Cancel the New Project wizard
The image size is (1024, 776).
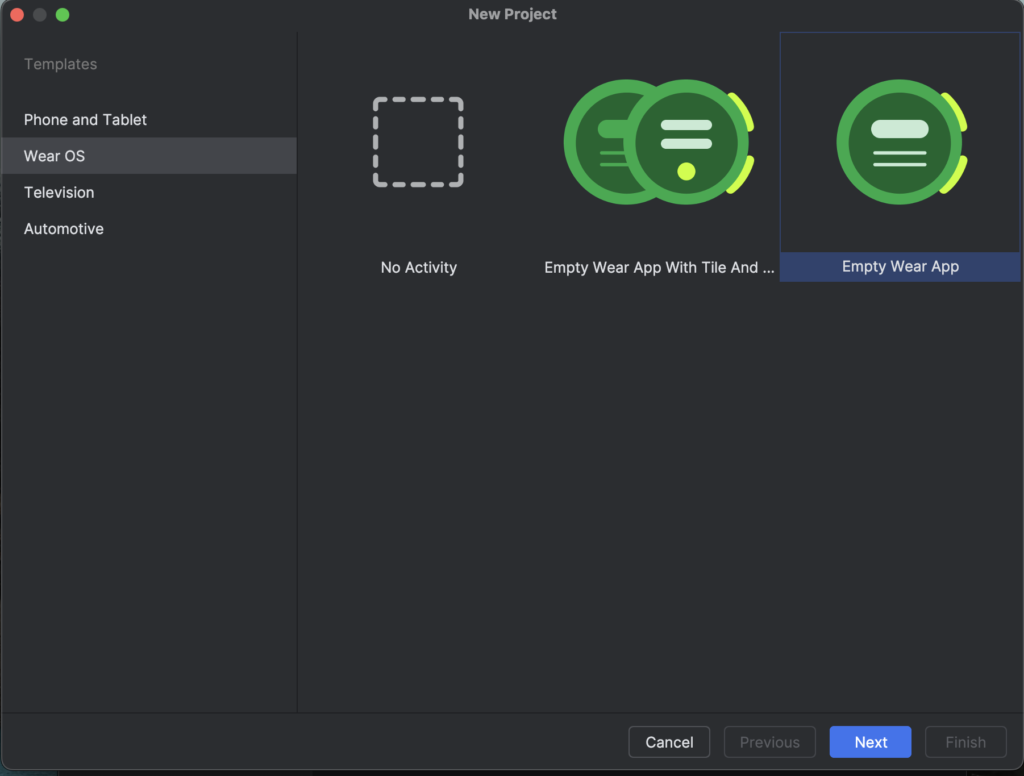tap(669, 742)
